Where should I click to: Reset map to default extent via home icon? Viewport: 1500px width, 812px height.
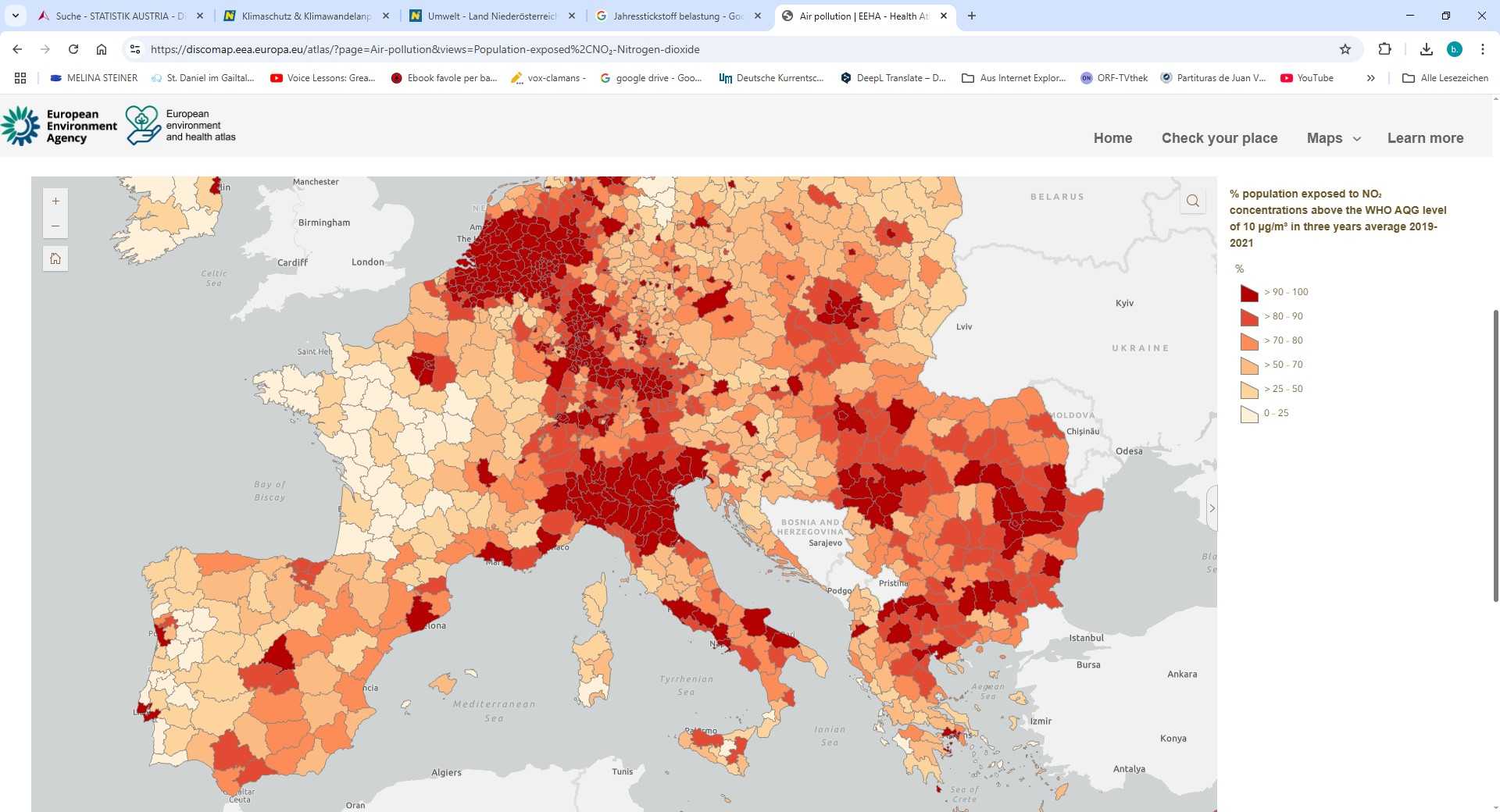(55, 258)
